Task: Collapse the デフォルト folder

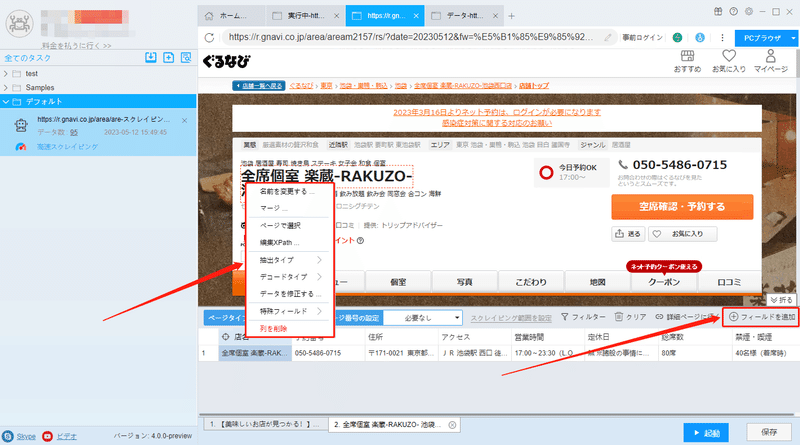Action: [6, 102]
